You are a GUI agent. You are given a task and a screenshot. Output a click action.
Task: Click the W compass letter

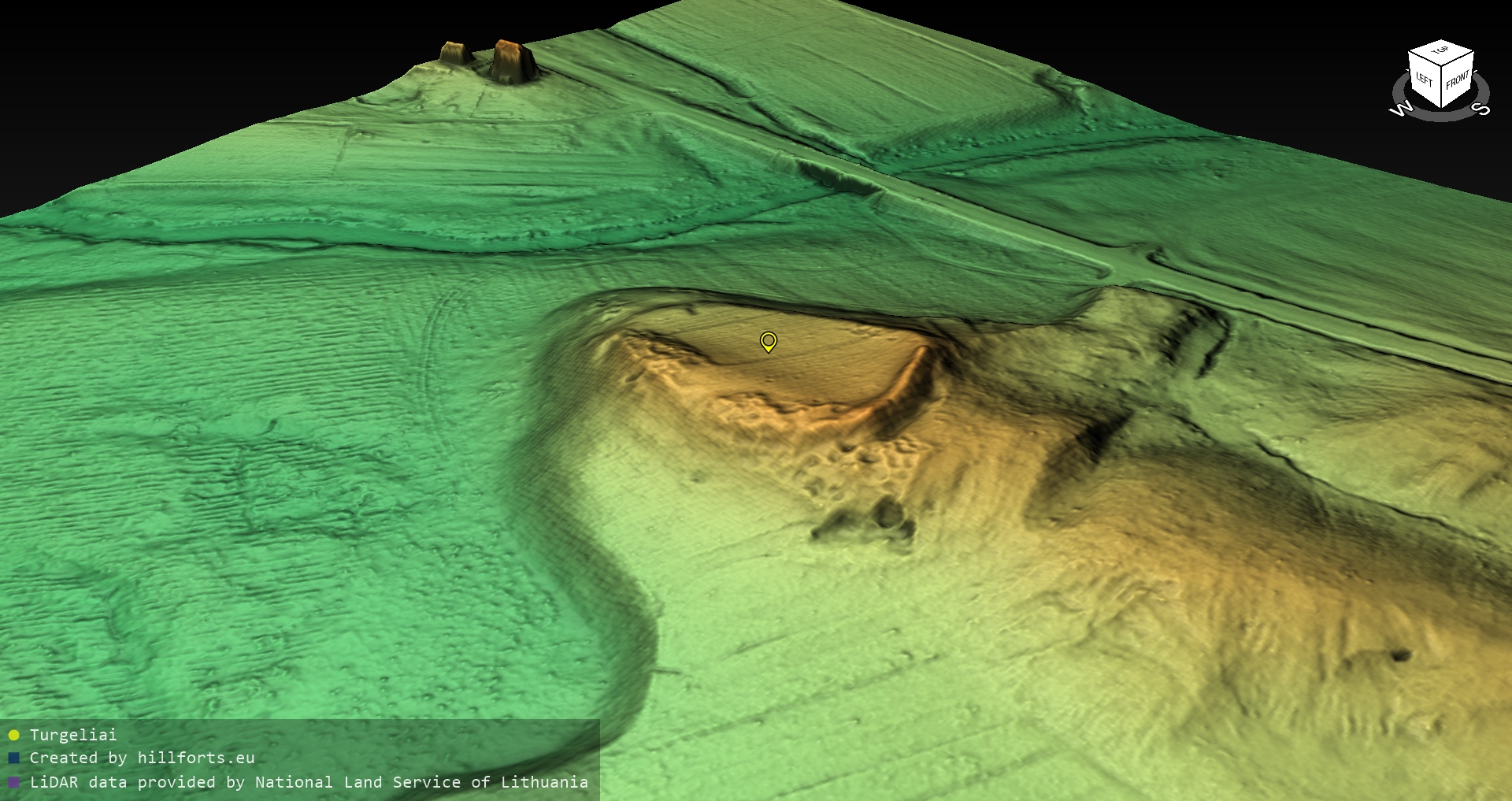point(1401,109)
